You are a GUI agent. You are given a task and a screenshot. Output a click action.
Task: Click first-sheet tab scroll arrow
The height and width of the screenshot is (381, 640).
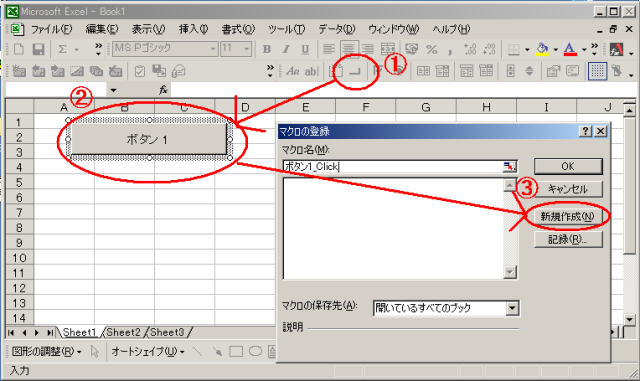click(11, 333)
